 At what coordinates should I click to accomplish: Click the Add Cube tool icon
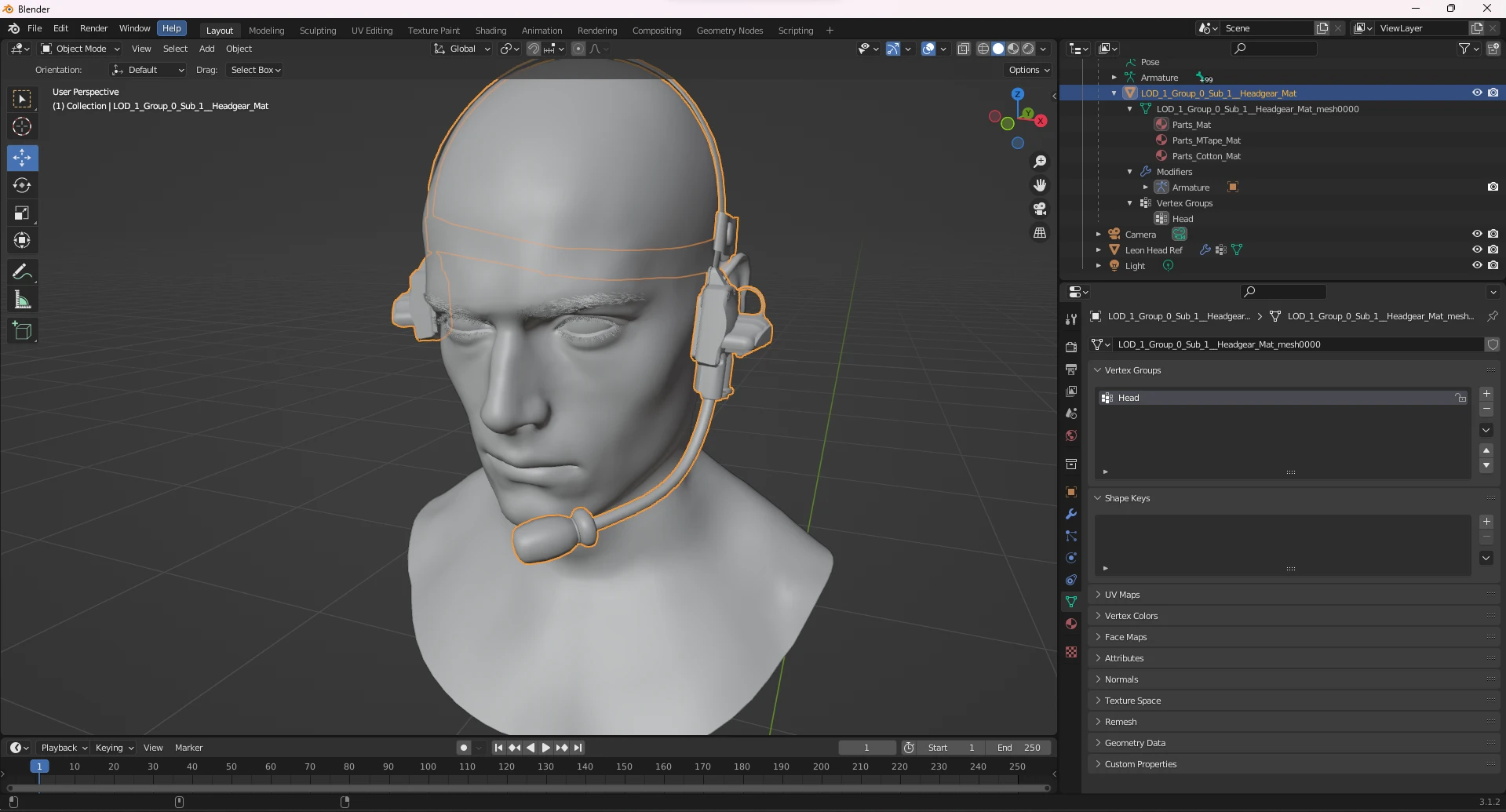click(22, 331)
